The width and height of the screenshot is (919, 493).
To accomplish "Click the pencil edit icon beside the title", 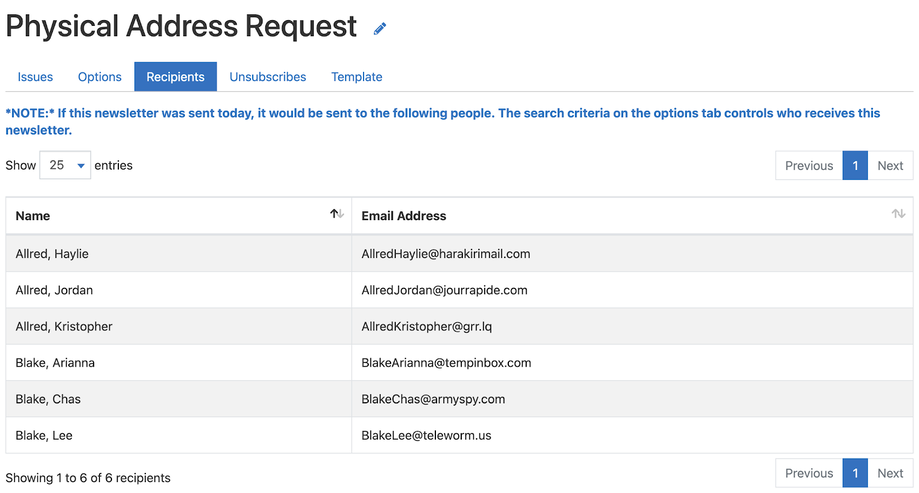I will (380, 28).
